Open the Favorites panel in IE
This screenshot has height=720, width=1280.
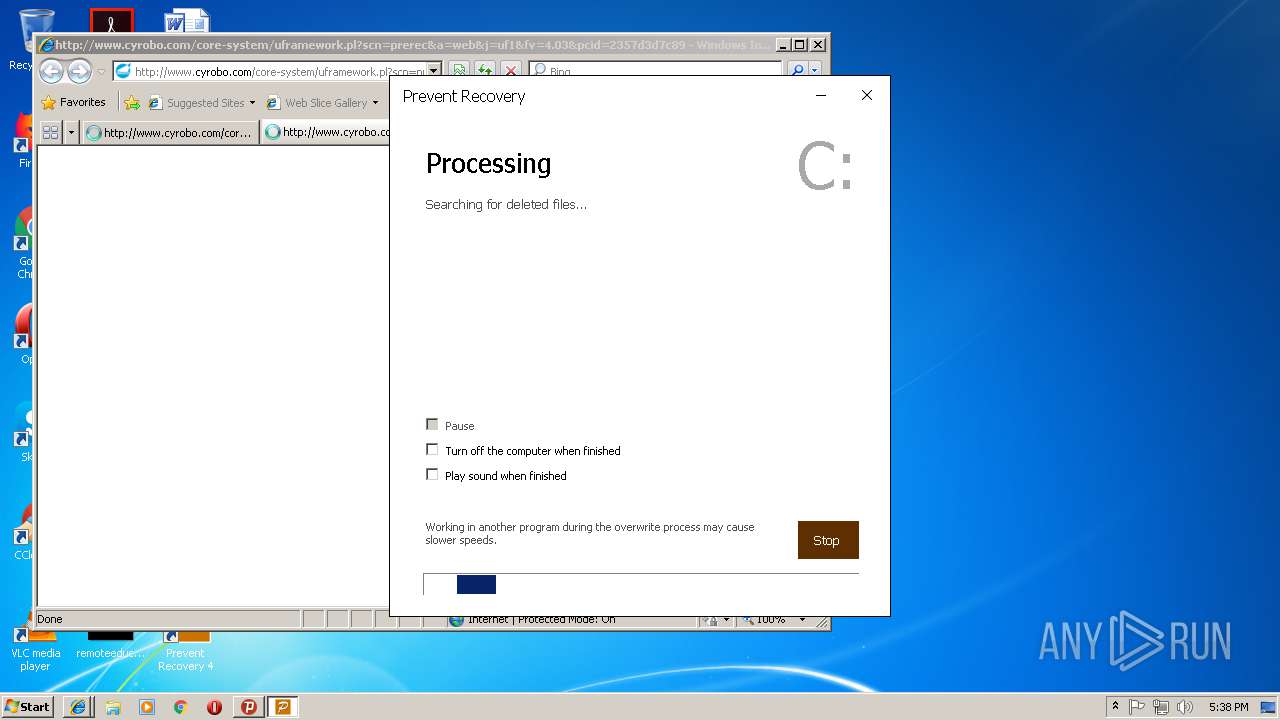pyautogui.click(x=73, y=102)
